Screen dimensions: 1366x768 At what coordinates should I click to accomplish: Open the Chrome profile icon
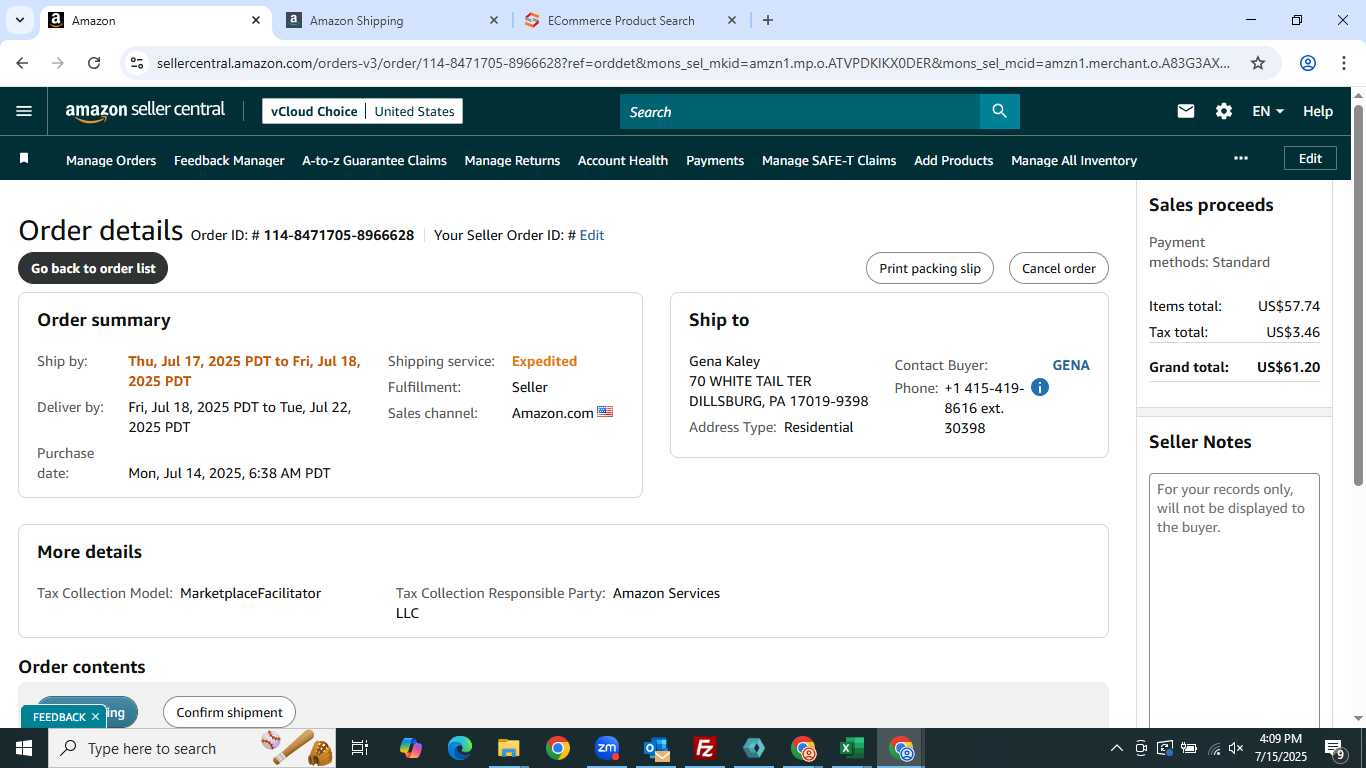click(1308, 63)
